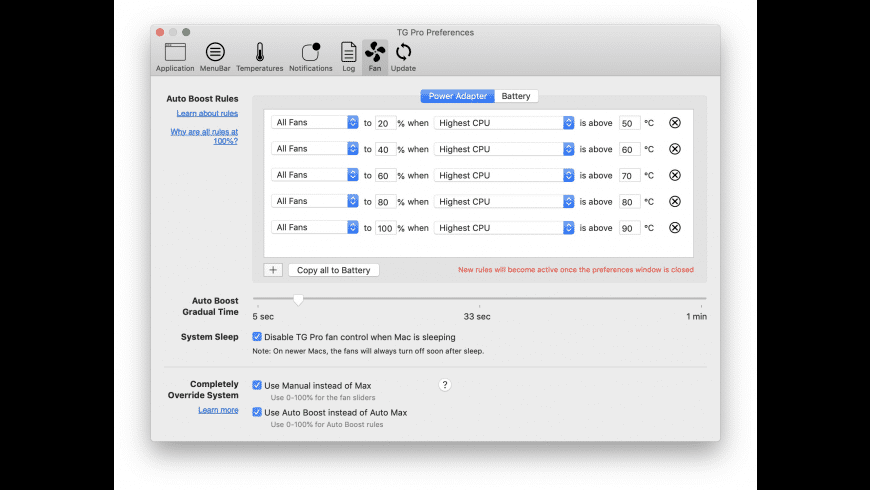Uncheck Use Manual instead of Max
This screenshot has width=870, height=490.
[x=258, y=385]
